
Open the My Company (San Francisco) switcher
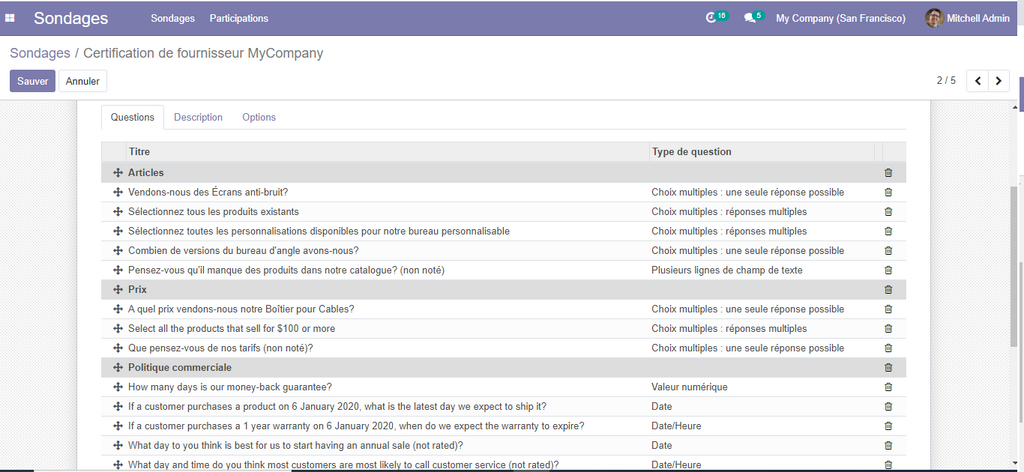tap(840, 18)
